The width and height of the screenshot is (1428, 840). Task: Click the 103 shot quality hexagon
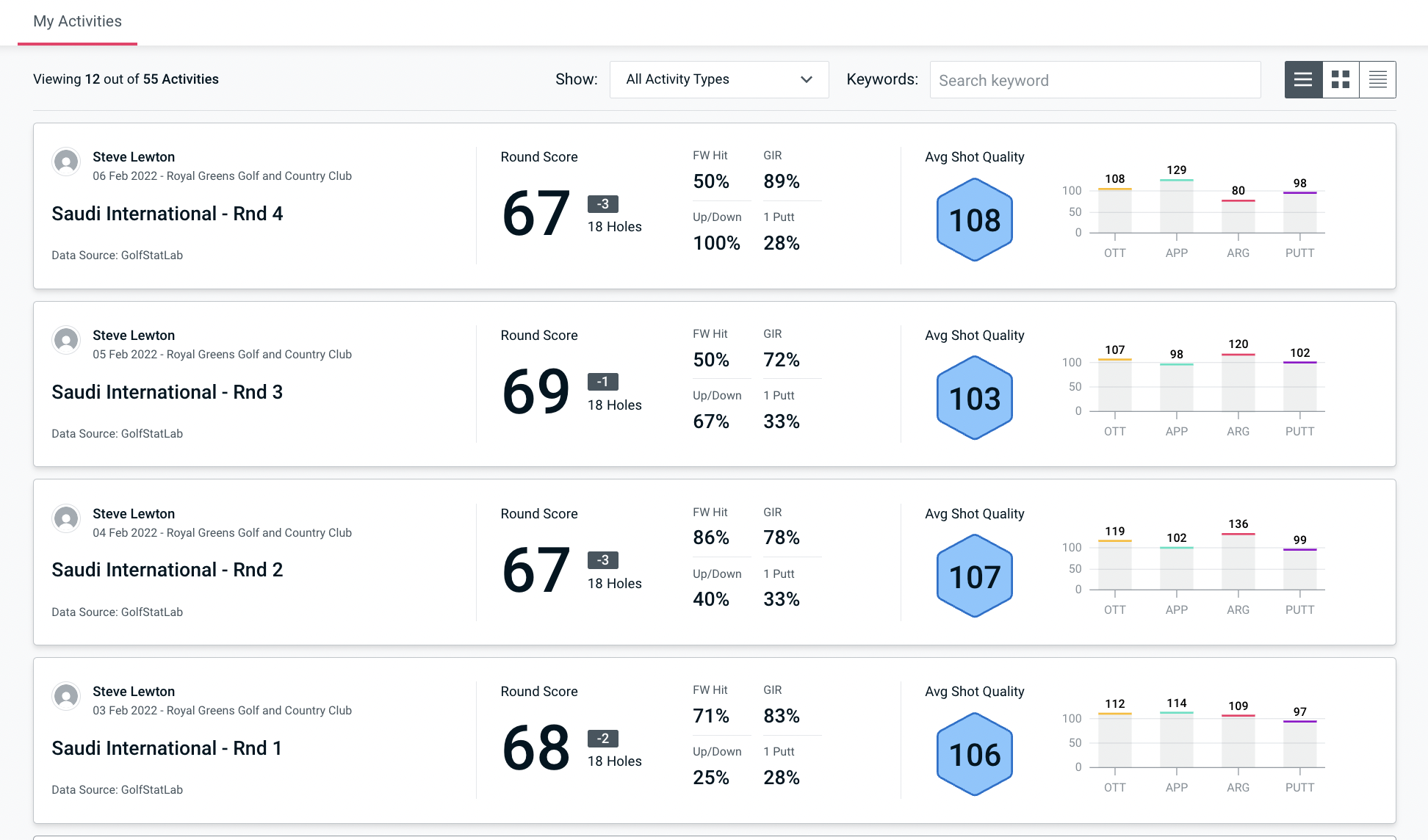click(x=974, y=398)
